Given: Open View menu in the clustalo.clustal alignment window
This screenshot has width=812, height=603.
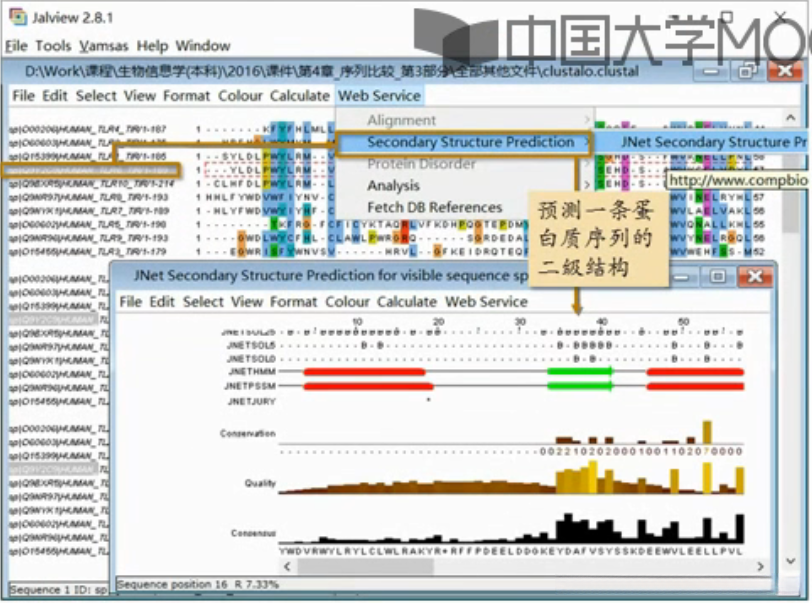Looking at the screenshot, I should pyautogui.click(x=140, y=96).
